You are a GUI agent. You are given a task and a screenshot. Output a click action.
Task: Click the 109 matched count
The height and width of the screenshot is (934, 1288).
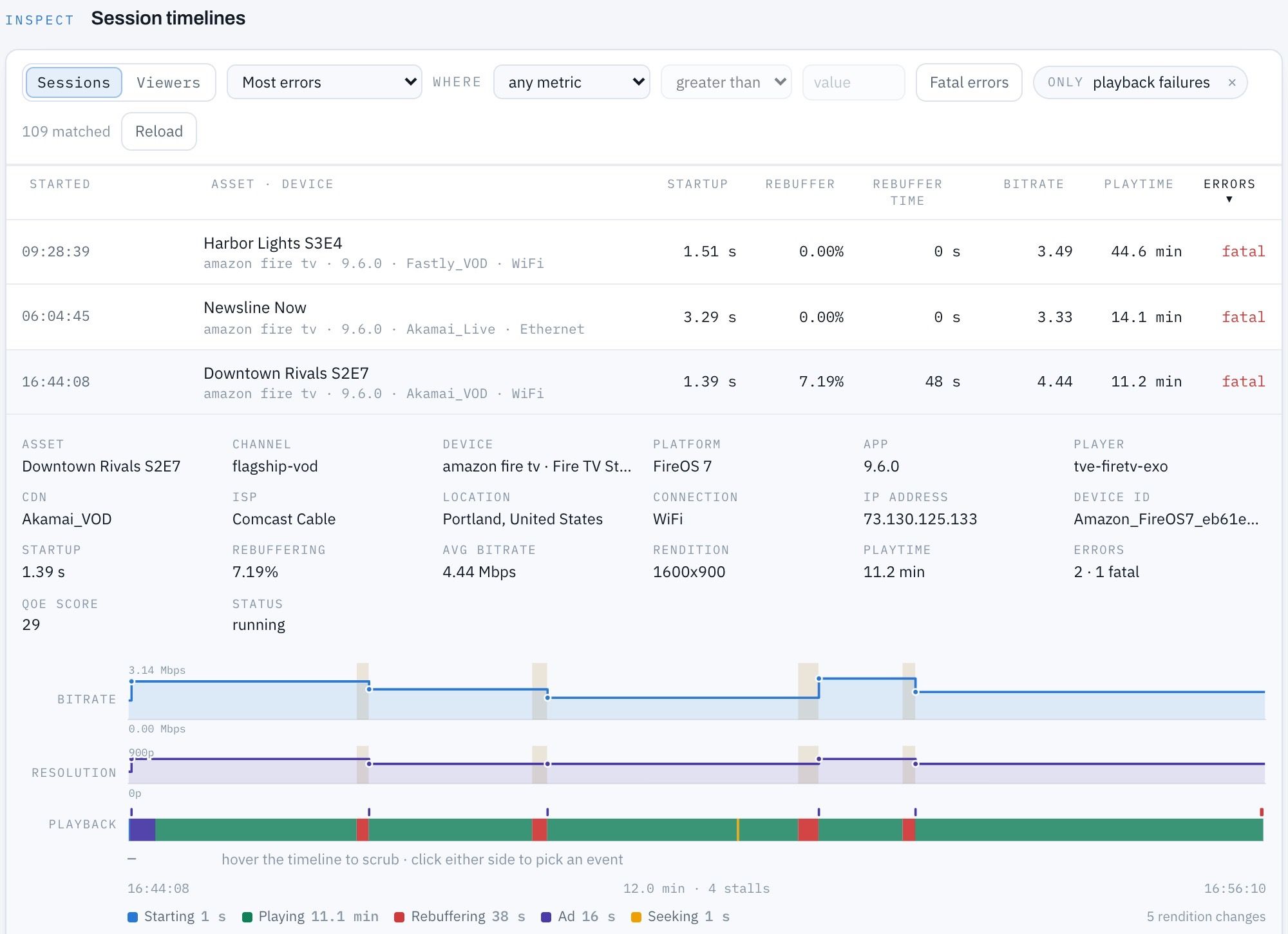point(66,131)
